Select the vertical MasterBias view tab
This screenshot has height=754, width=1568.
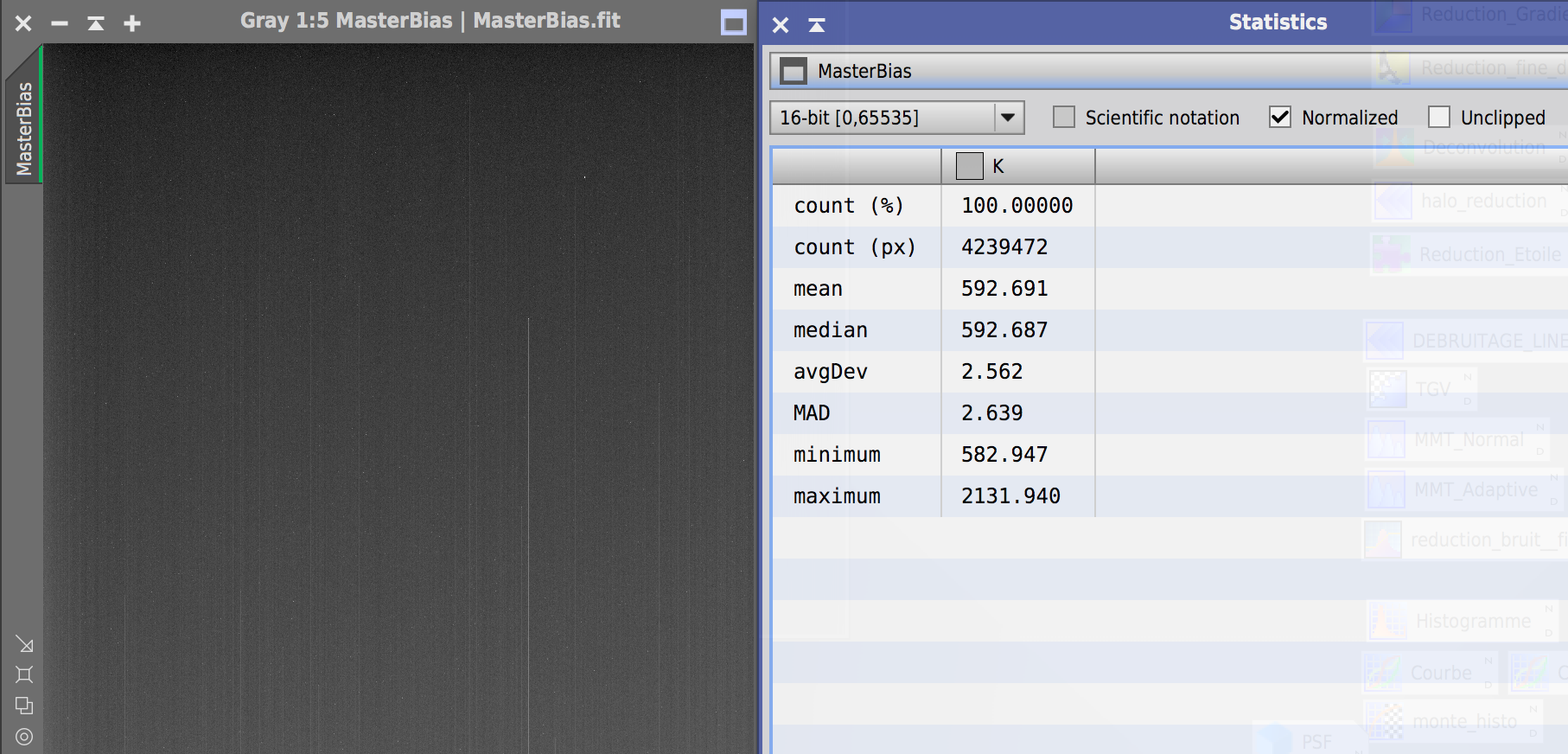[23, 128]
